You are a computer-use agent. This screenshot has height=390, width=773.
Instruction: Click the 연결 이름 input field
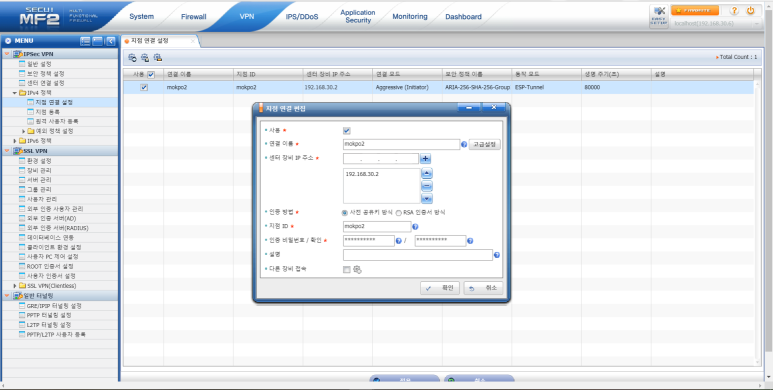(401, 144)
